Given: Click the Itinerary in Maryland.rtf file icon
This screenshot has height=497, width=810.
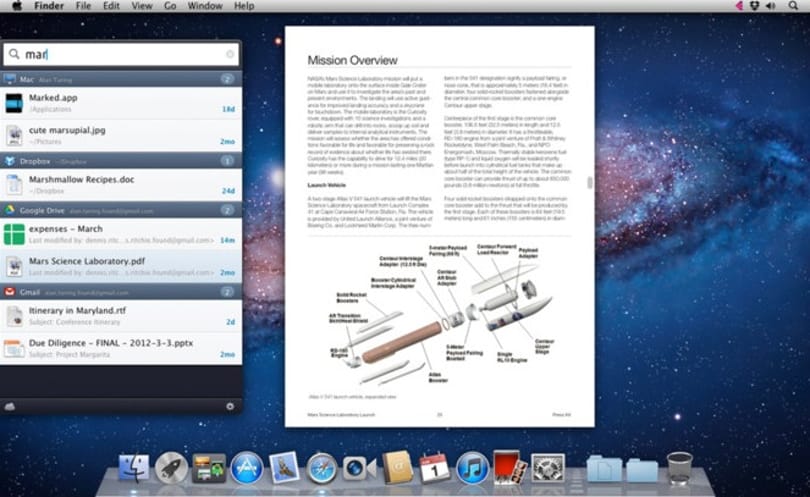Looking at the screenshot, I should click(14, 316).
